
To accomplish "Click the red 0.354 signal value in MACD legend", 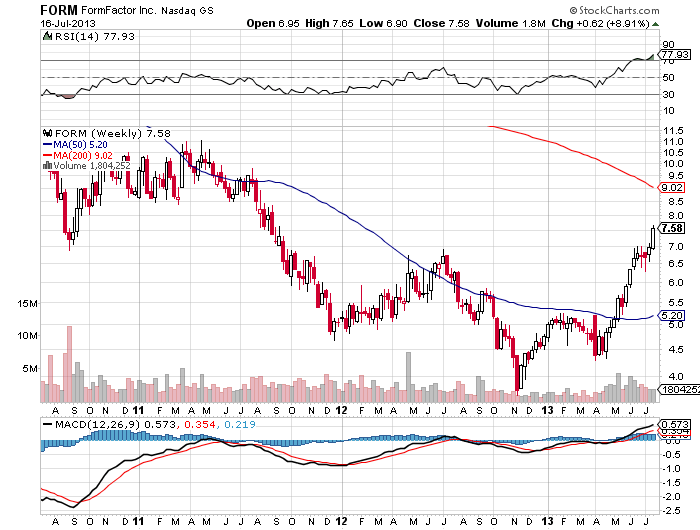I will click(200, 424).
